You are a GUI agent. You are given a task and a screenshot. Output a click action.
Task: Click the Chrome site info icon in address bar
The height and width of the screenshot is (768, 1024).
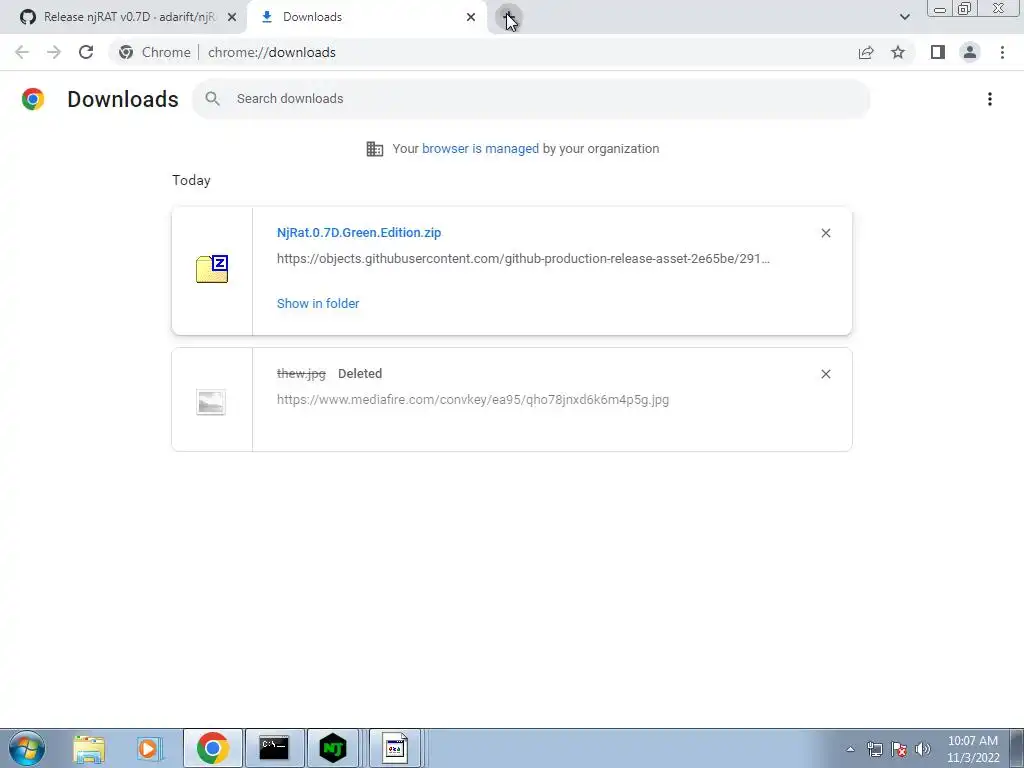126,52
